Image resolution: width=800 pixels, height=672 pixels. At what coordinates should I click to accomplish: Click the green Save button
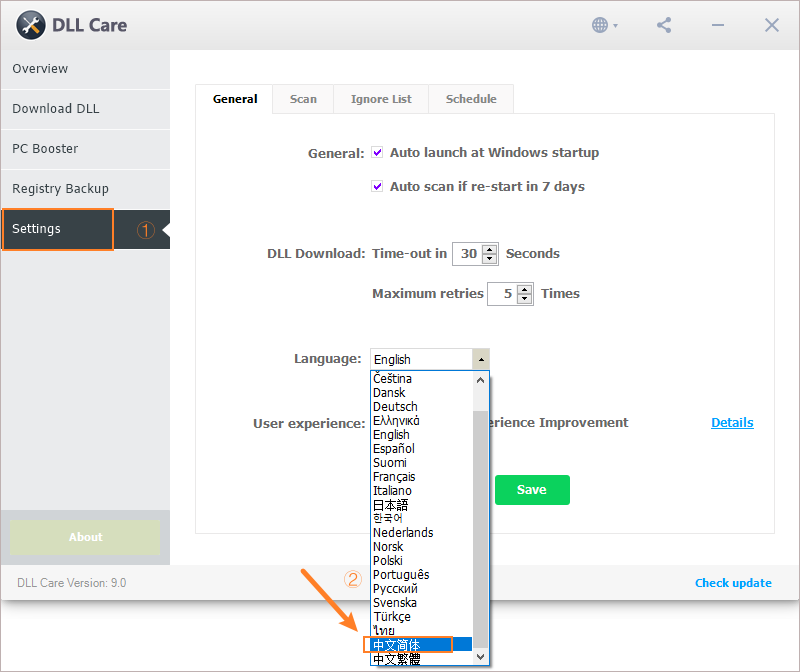[x=532, y=490]
